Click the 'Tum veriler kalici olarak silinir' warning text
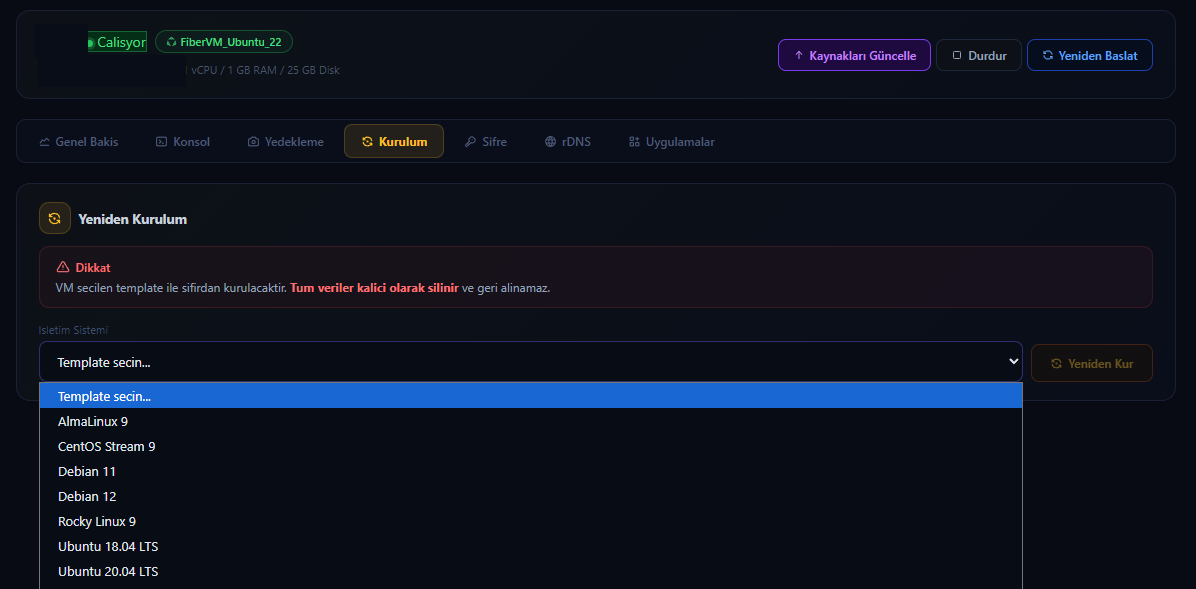Image resolution: width=1196 pixels, height=589 pixels. click(x=375, y=288)
